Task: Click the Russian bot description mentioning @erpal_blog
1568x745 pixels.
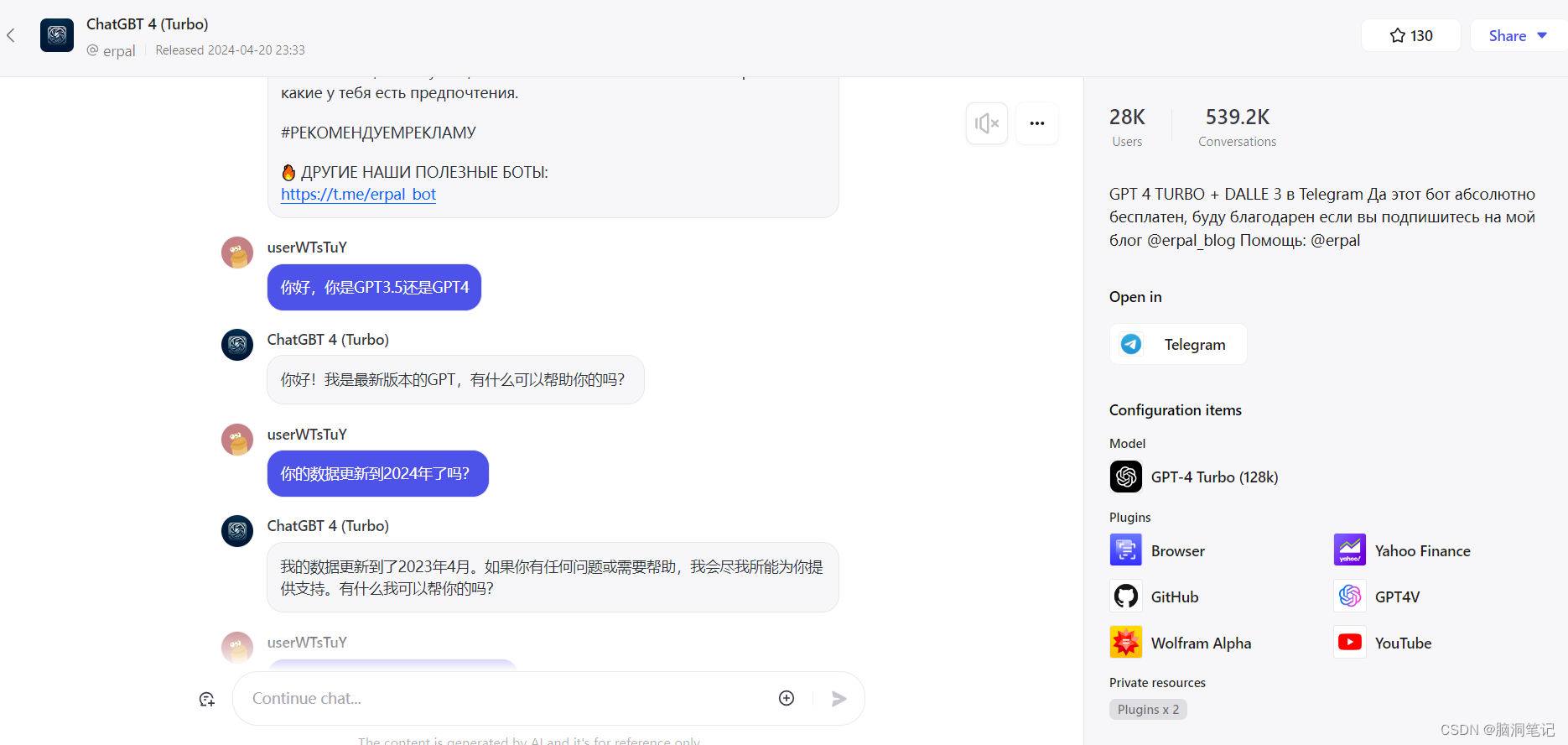Action: coord(1322,217)
